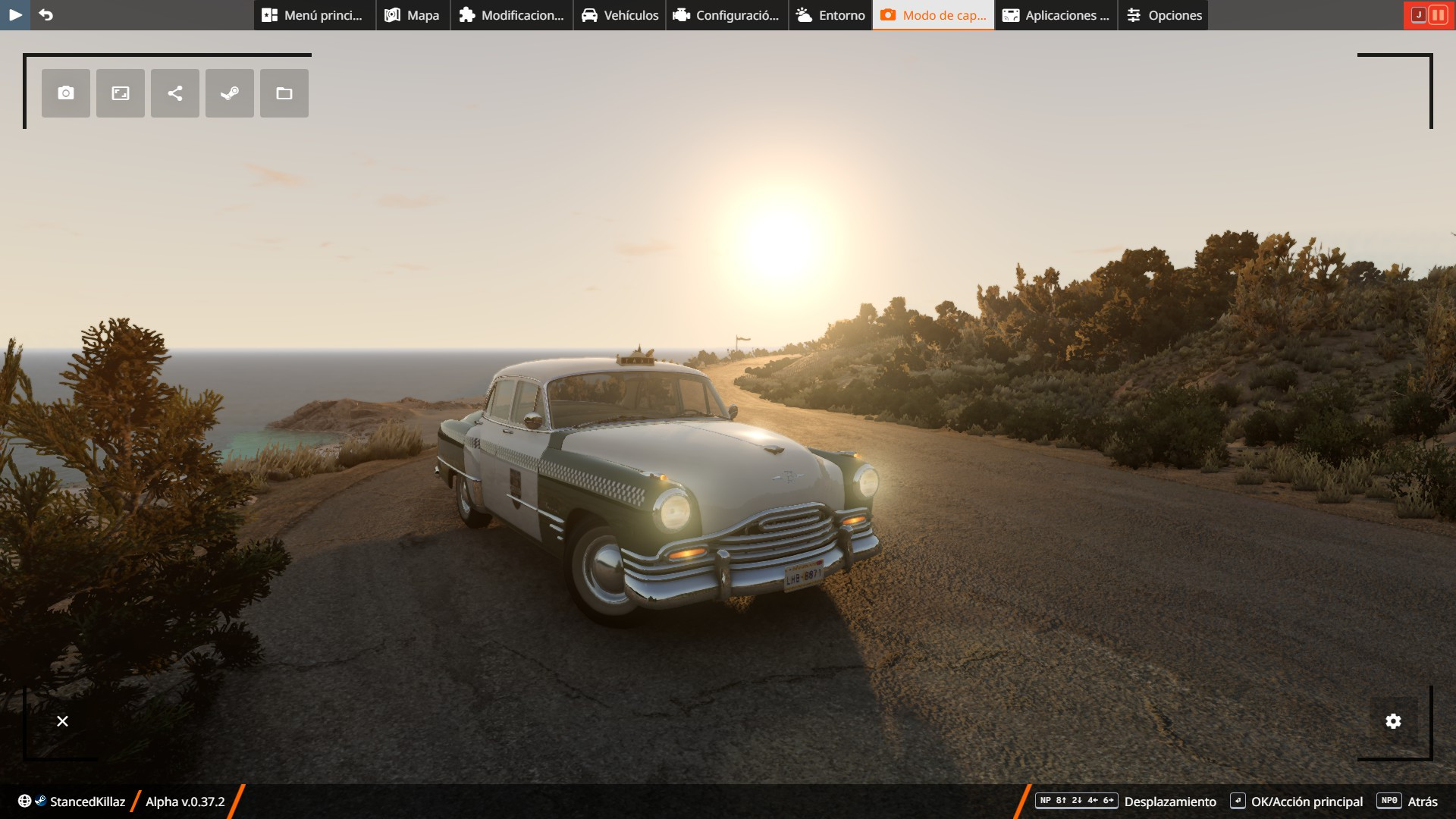Click the high-resolution screenshot frame icon
Screen dimensions: 1456x819
(121, 93)
